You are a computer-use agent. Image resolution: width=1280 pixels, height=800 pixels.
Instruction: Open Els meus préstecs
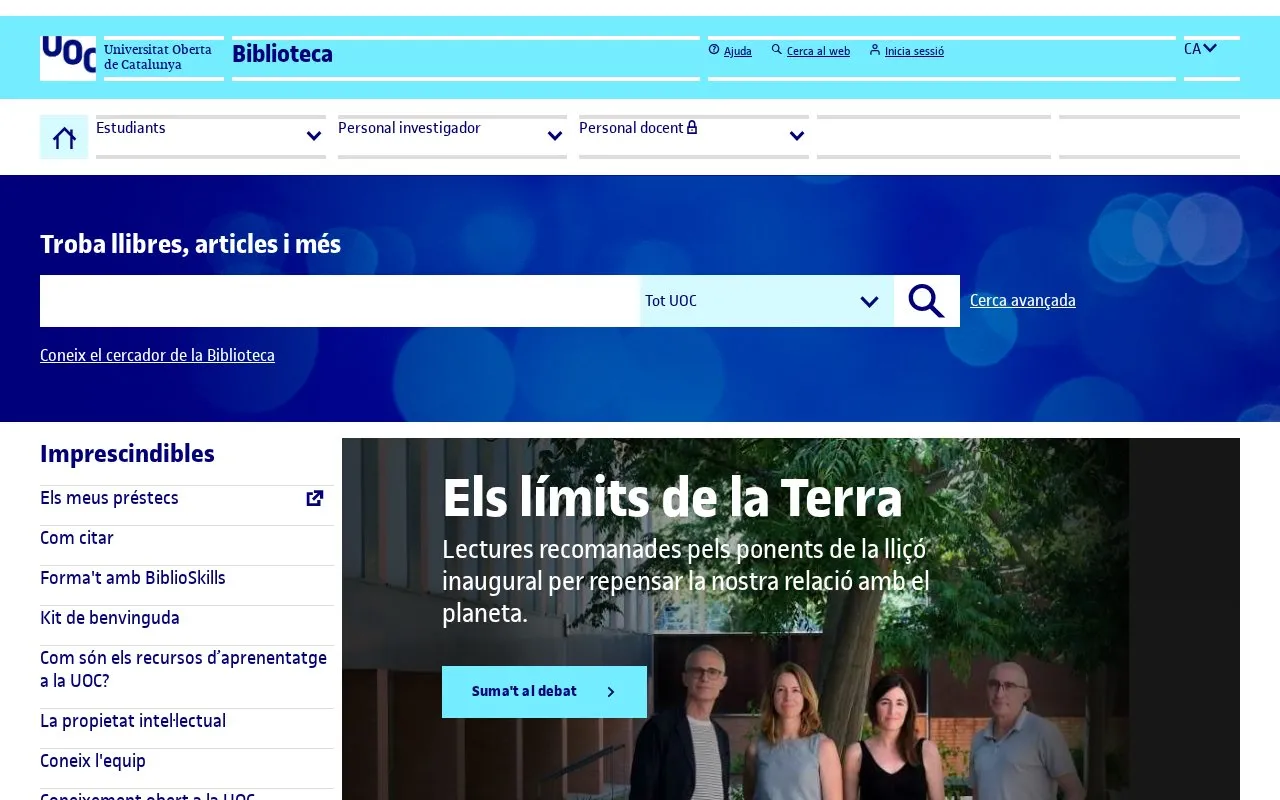point(109,498)
